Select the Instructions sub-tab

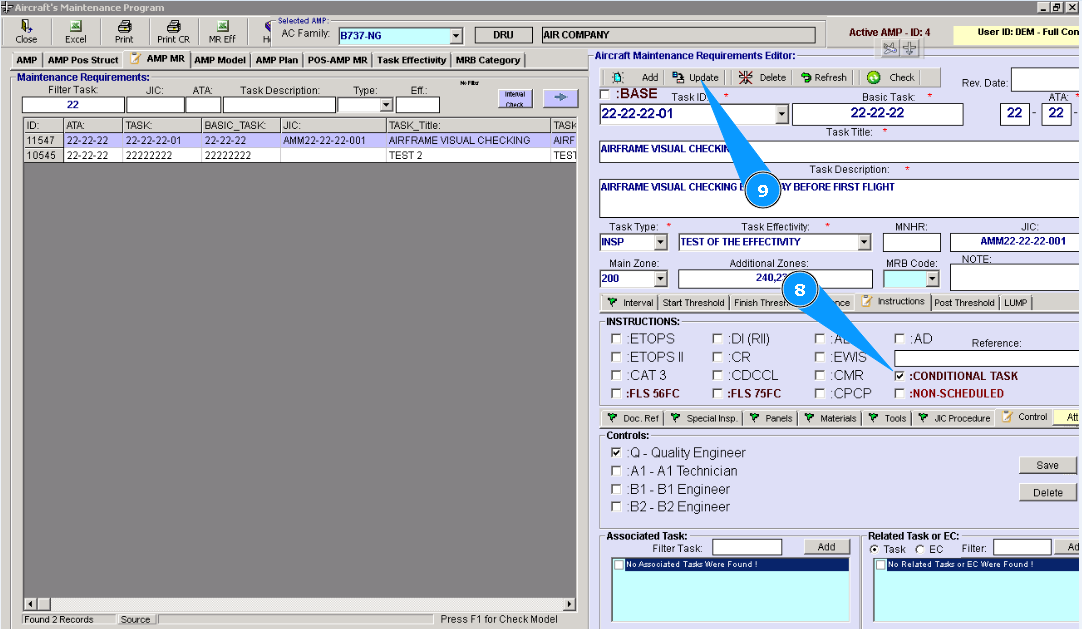892,302
